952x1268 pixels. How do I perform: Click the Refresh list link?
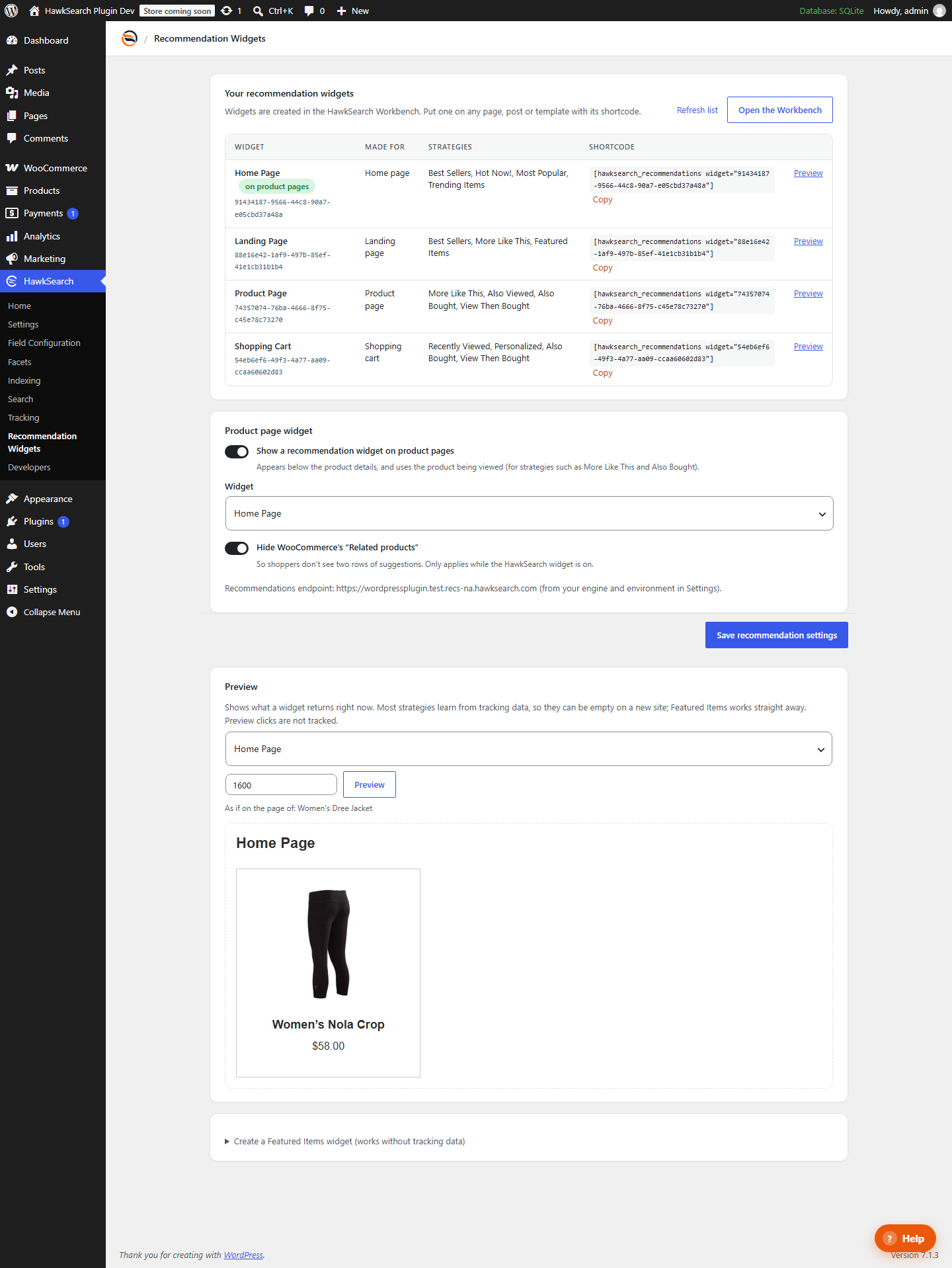coord(697,110)
